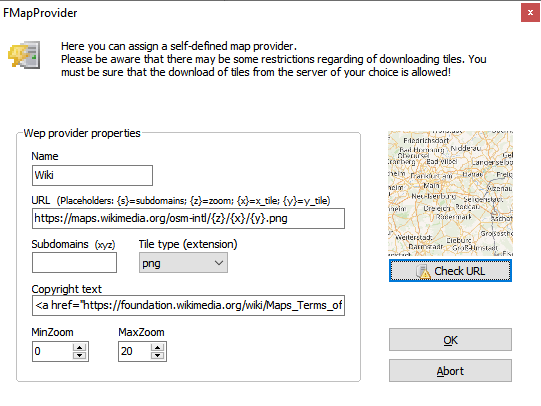
Task: Click the map provider server icon
Action: click(24, 55)
